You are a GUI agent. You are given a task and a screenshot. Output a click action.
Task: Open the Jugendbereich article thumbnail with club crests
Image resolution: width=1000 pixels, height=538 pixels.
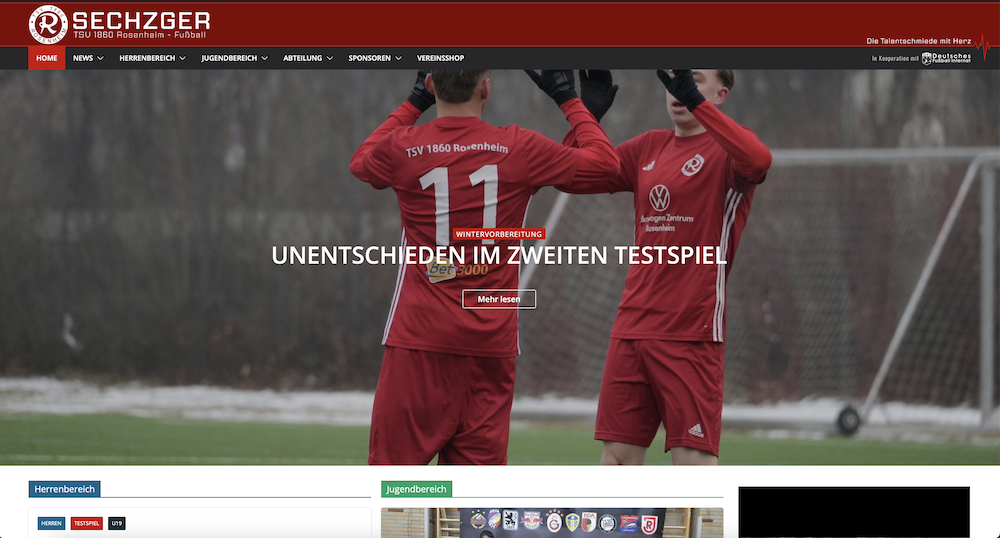pyautogui.click(x=552, y=523)
